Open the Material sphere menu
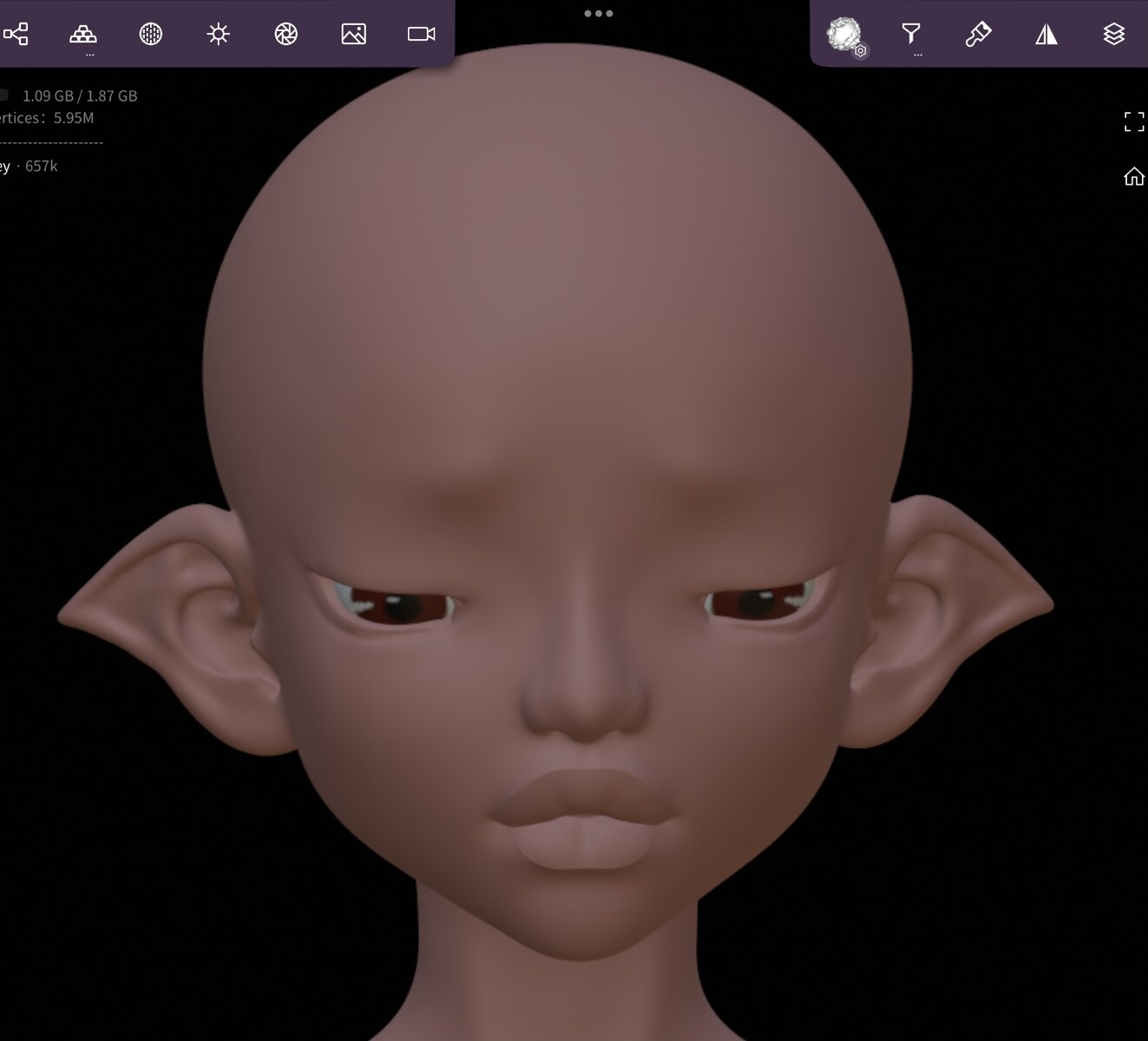 151,34
